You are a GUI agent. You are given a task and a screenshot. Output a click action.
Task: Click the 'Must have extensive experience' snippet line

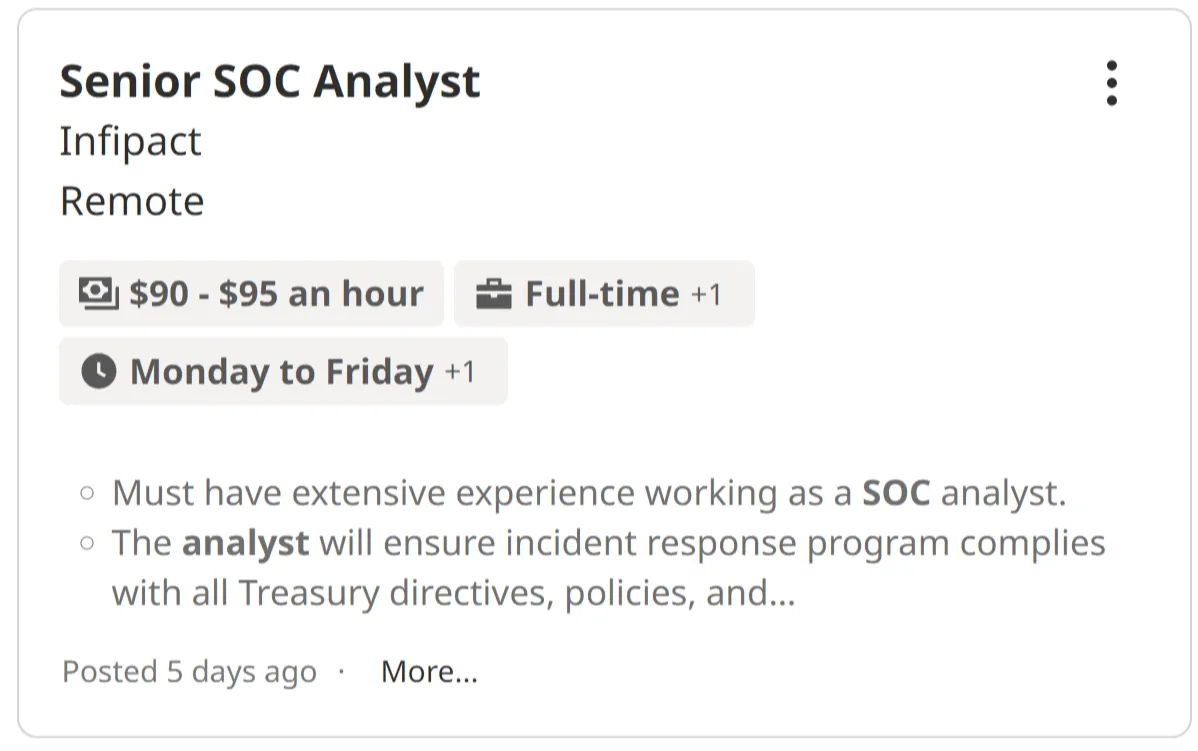(x=480, y=493)
